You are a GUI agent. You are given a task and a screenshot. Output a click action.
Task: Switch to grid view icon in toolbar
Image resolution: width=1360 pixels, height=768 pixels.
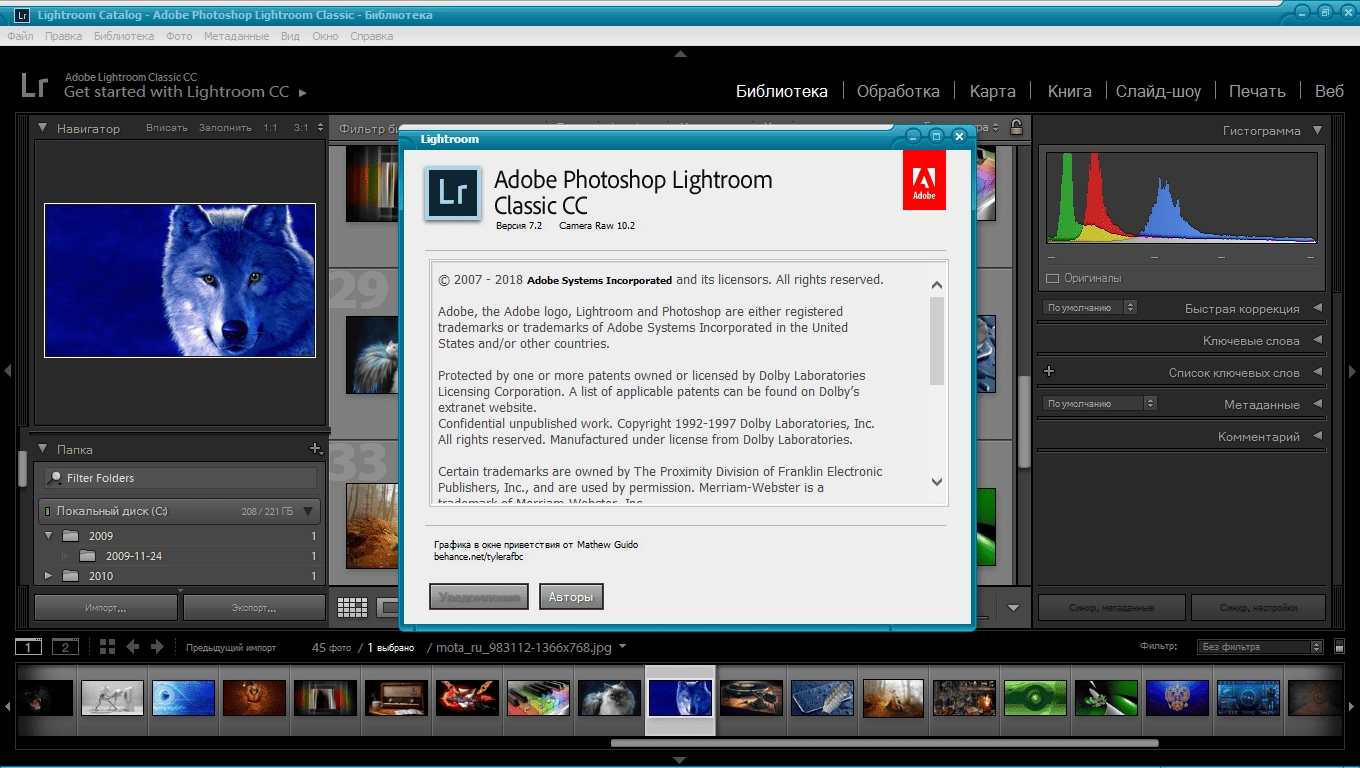pyautogui.click(x=352, y=607)
